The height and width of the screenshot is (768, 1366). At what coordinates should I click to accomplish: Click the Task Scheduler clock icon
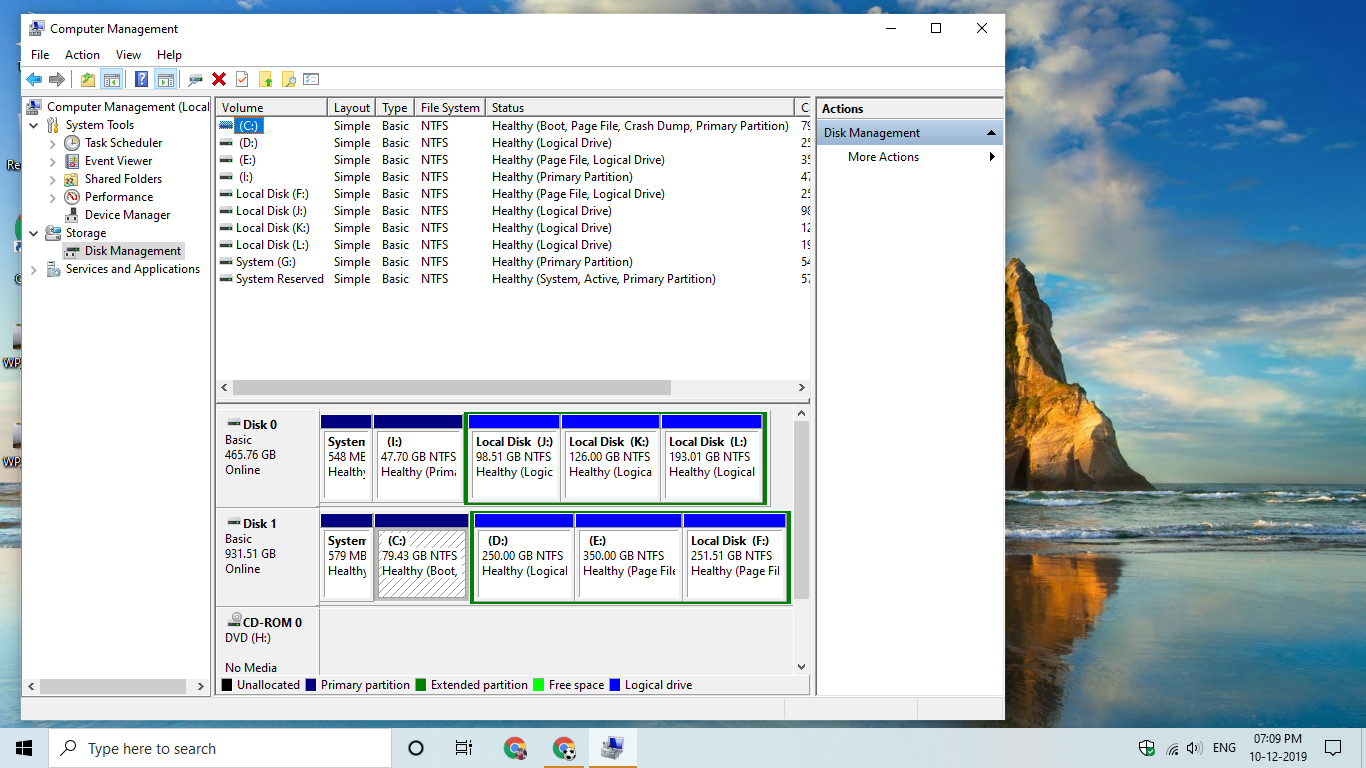click(x=72, y=143)
